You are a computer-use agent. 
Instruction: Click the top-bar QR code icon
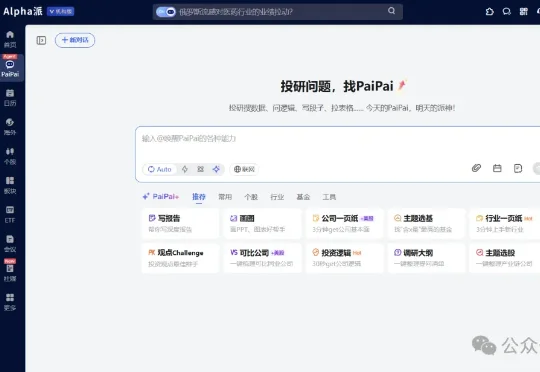523,12
